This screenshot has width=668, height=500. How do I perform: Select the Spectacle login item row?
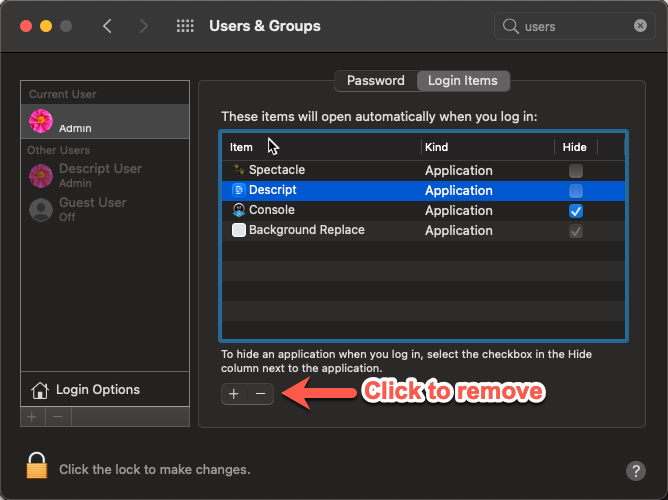pyautogui.click(x=423, y=170)
